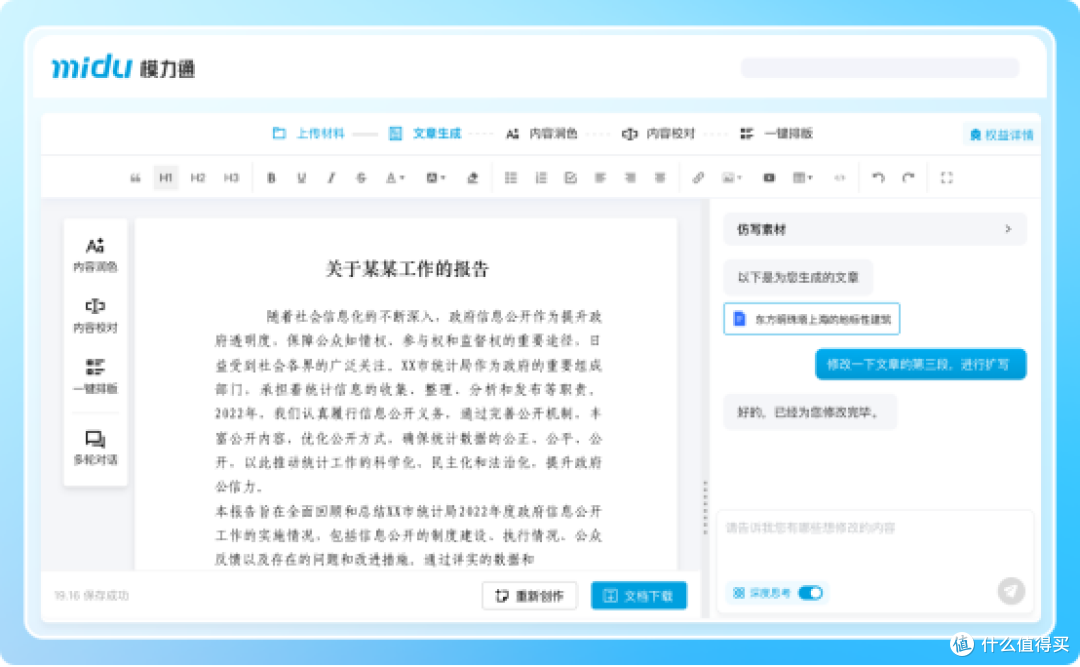The width and height of the screenshot is (1080, 667).
Task: Click the message 好的，已经为您修改完毕
Action: pyautogui.click(x=810, y=412)
